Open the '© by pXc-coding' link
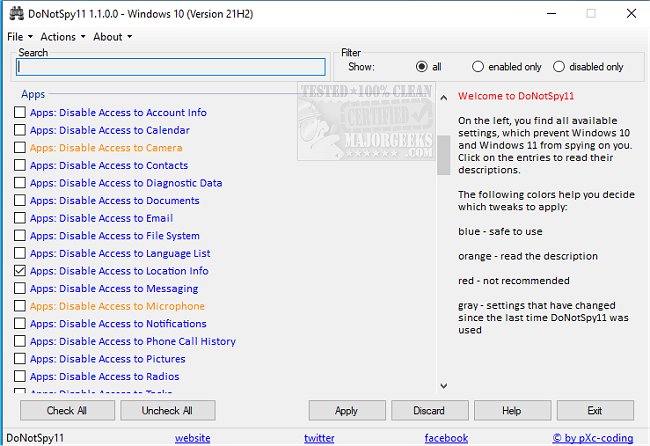650x446 pixels. (x=593, y=438)
